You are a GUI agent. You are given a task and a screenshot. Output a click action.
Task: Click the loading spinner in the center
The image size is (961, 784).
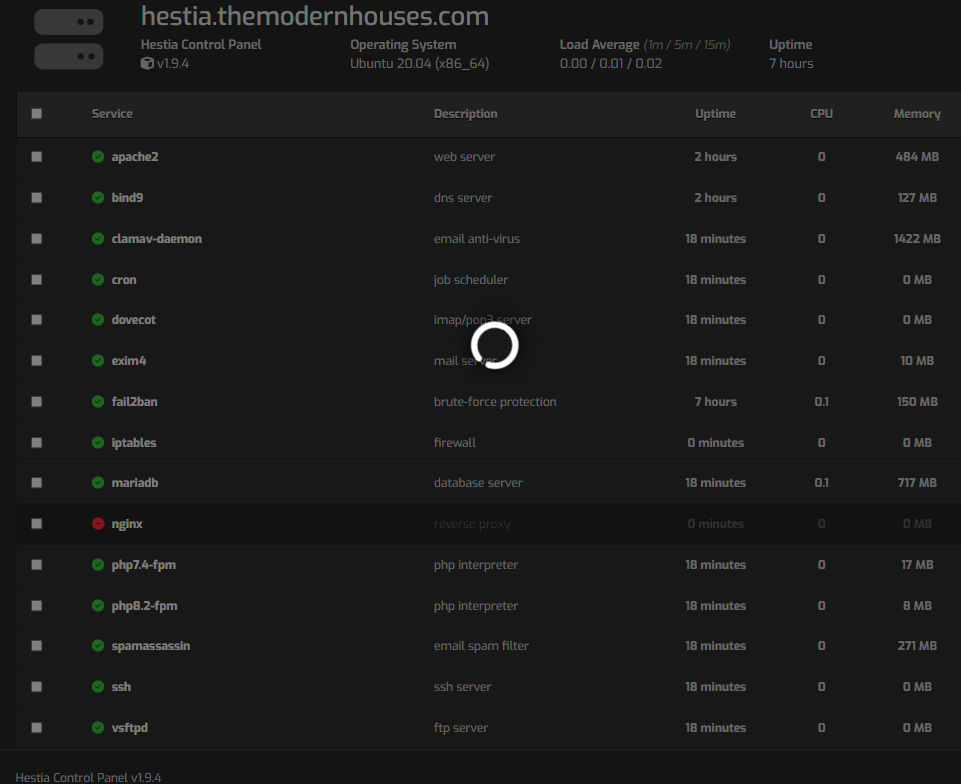click(494, 347)
